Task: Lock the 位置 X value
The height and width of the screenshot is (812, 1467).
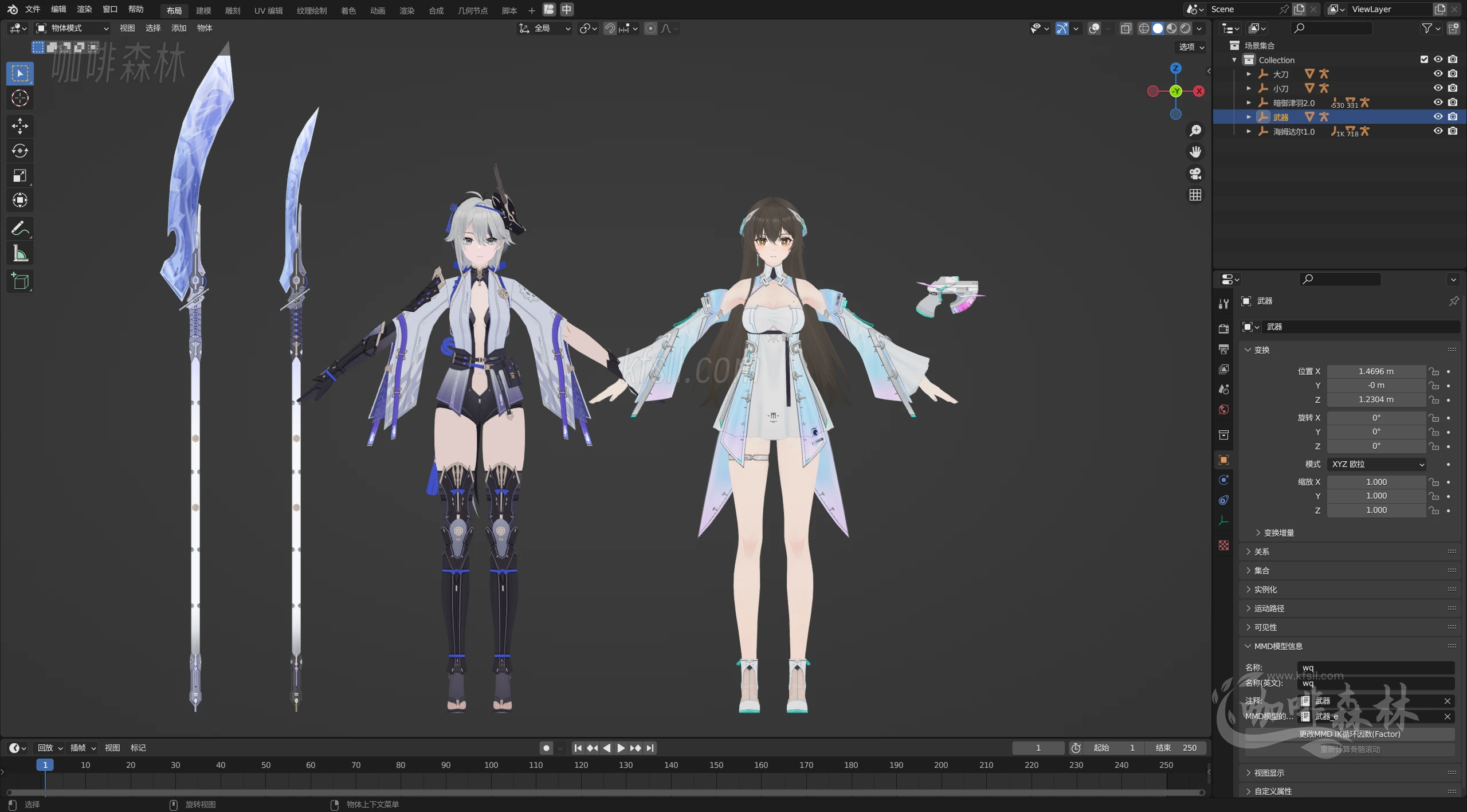Action: click(1434, 371)
